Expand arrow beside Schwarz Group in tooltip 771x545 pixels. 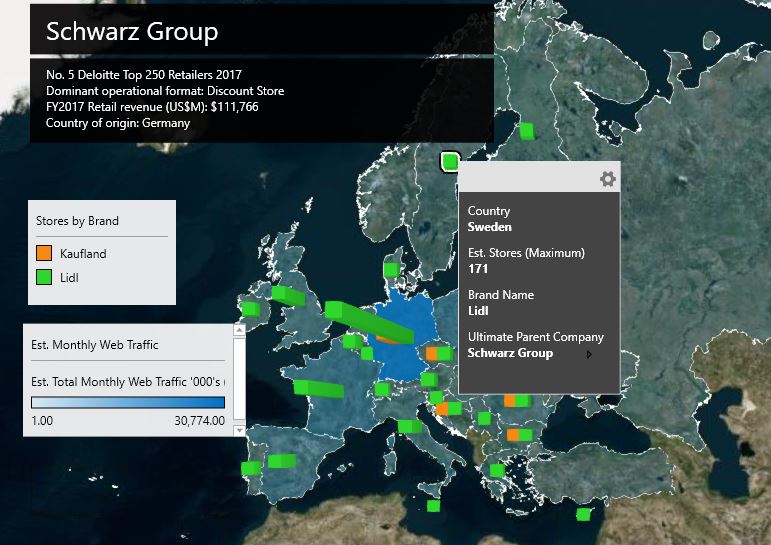[589, 354]
